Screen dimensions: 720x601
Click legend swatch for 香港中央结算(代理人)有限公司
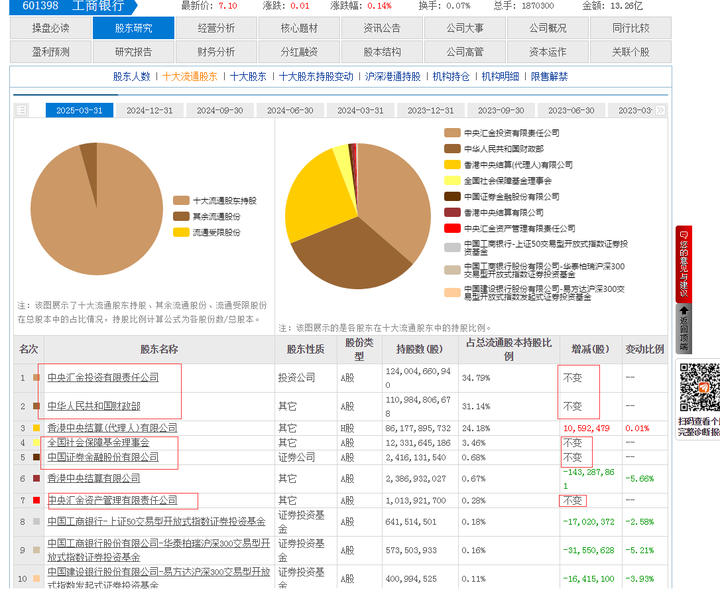452,165
